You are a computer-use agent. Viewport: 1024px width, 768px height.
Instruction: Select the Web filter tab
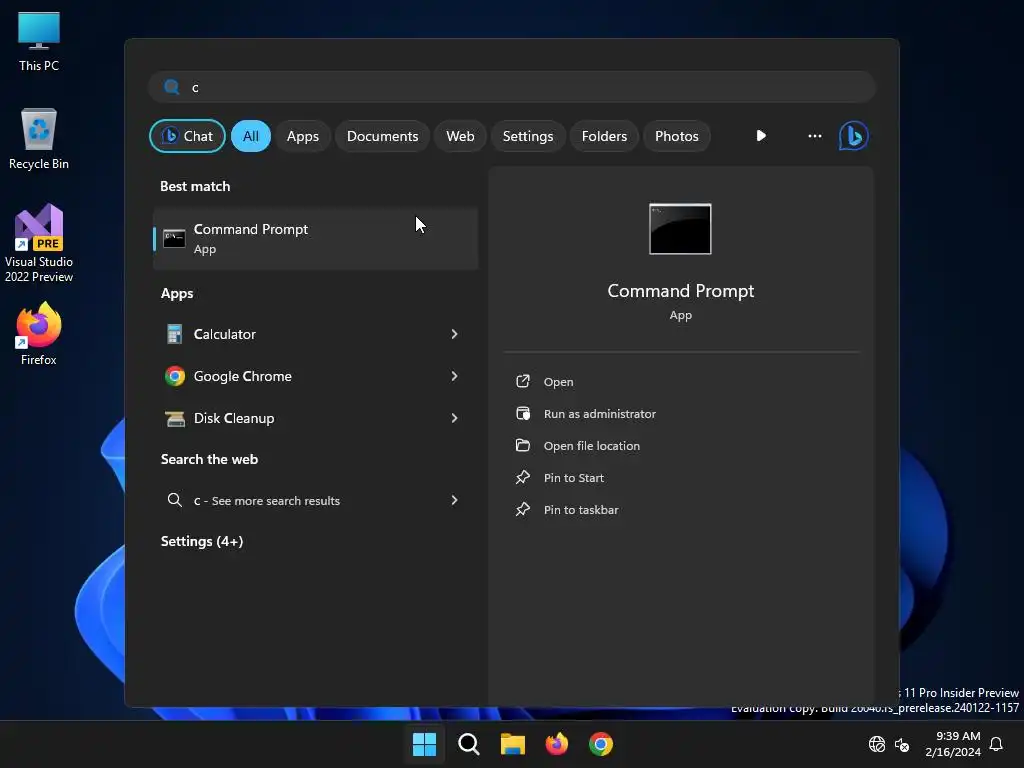(460, 136)
